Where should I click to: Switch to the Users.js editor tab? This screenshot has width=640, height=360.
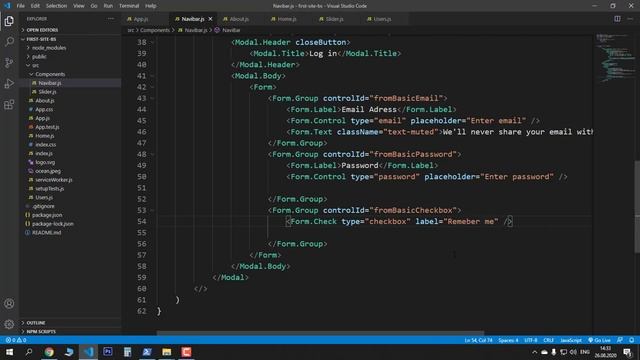click(382, 19)
